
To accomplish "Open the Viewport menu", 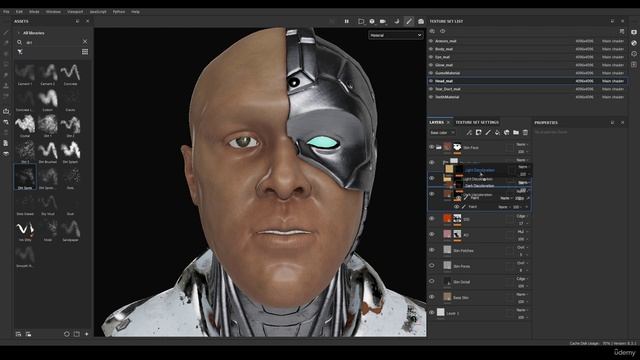I will point(75,12).
